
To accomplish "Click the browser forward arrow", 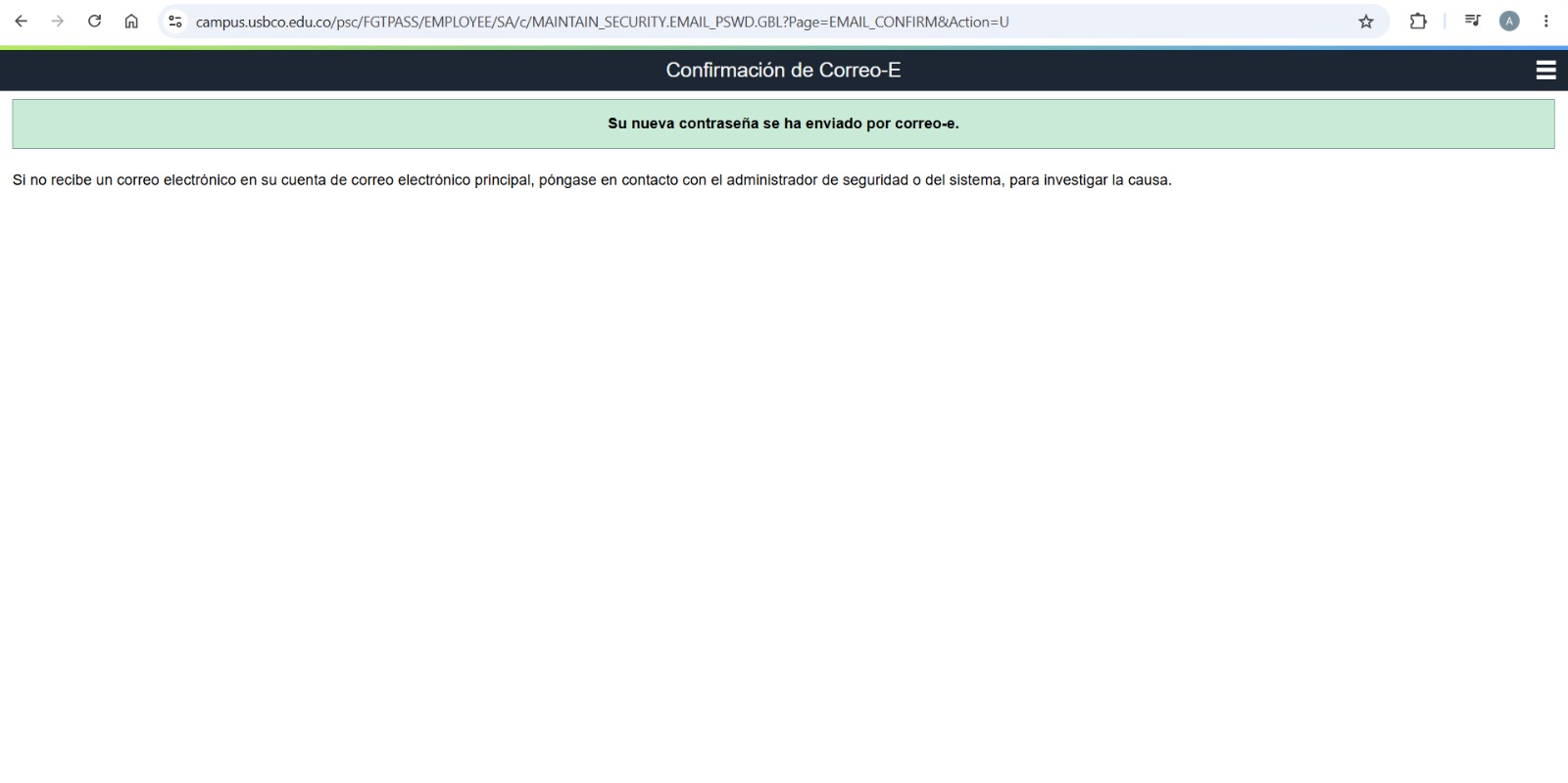I will pos(57,22).
